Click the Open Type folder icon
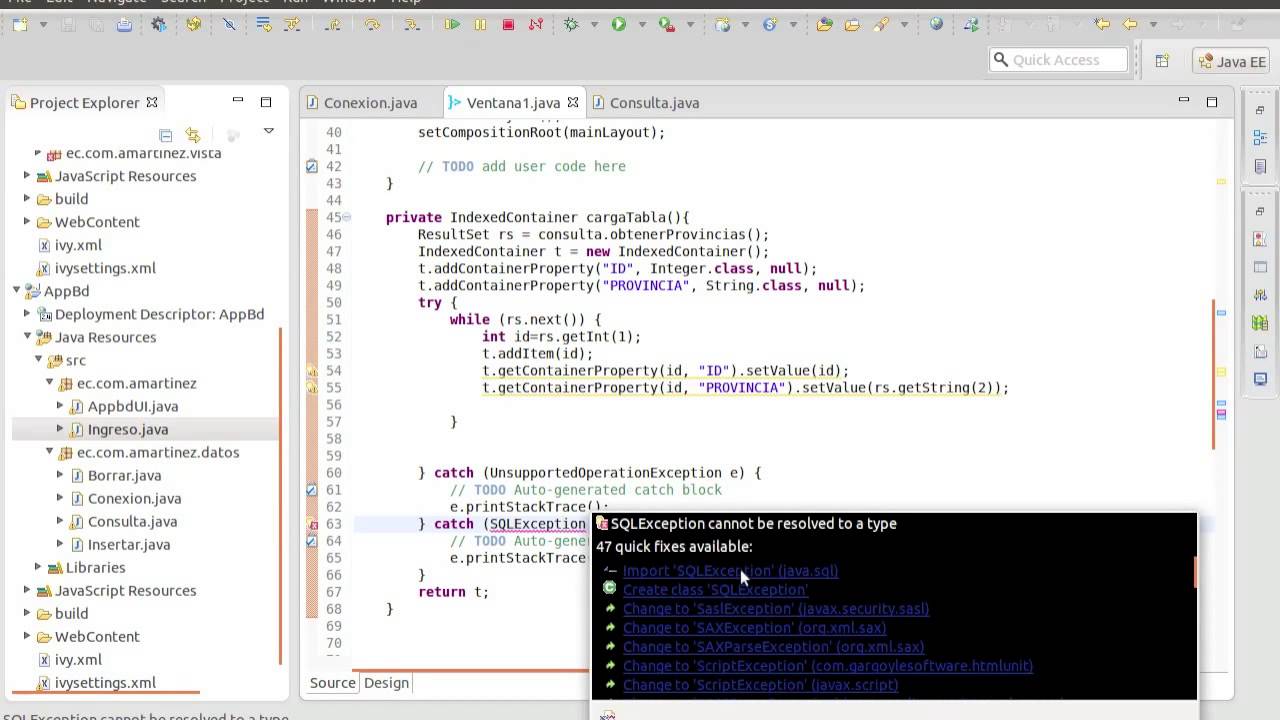 pos(824,25)
